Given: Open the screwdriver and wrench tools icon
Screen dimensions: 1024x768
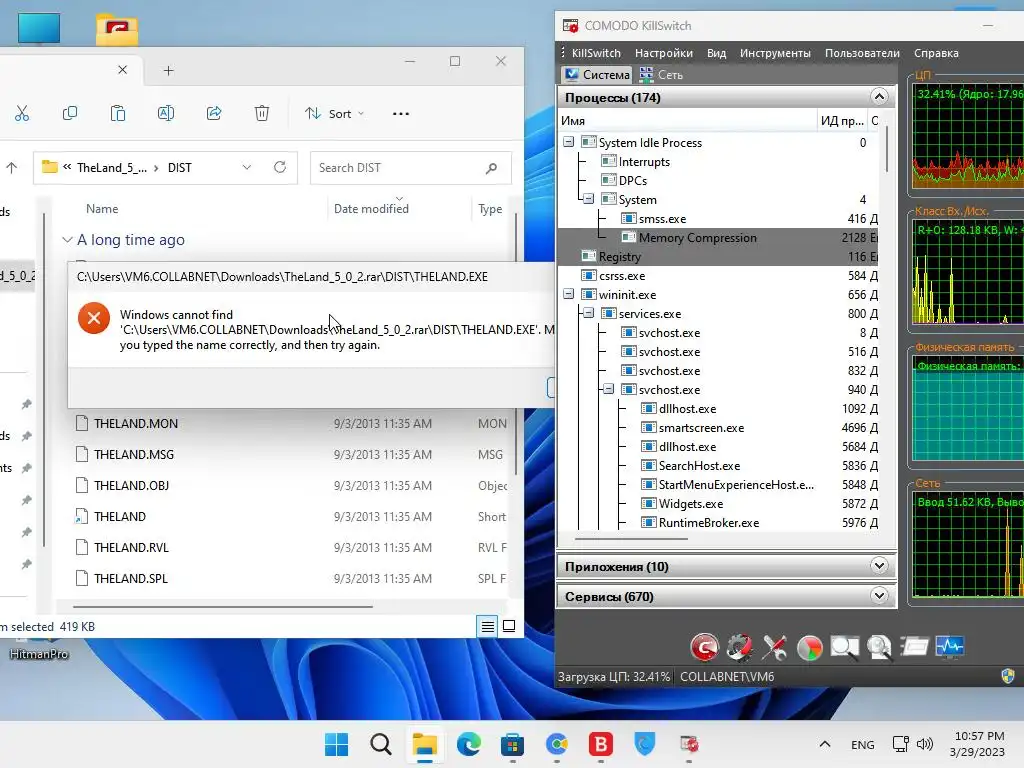Looking at the screenshot, I should (775, 647).
